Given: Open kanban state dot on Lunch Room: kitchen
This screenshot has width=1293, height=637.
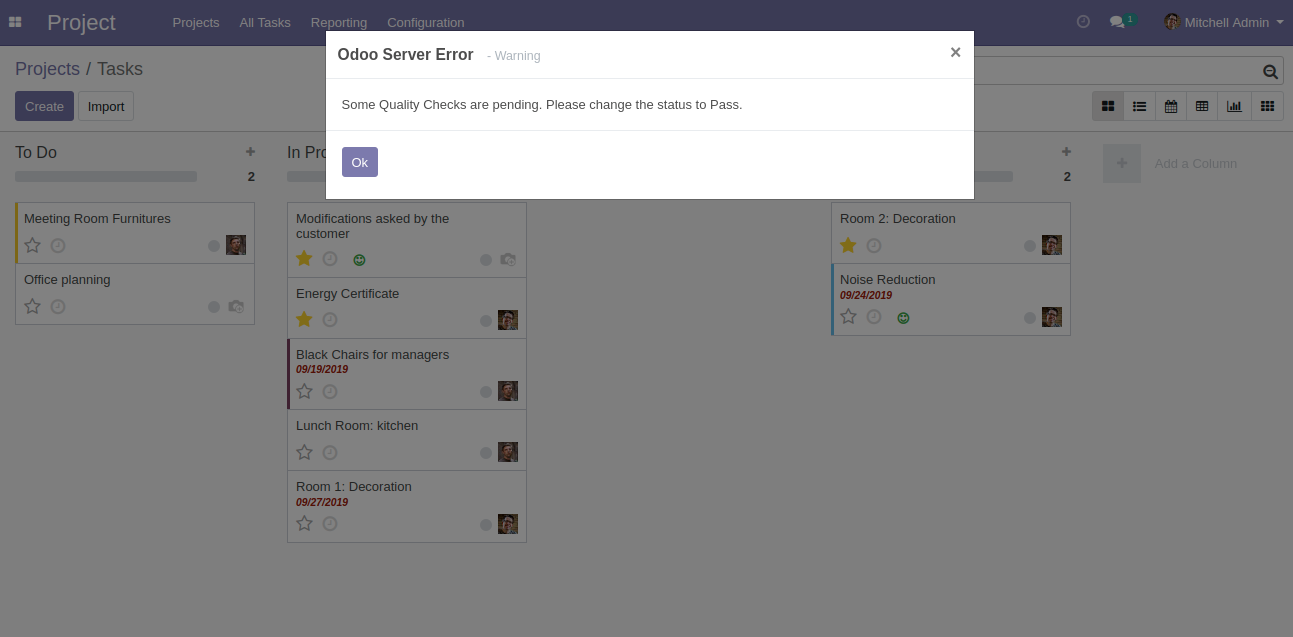Looking at the screenshot, I should (x=486, y=453).
